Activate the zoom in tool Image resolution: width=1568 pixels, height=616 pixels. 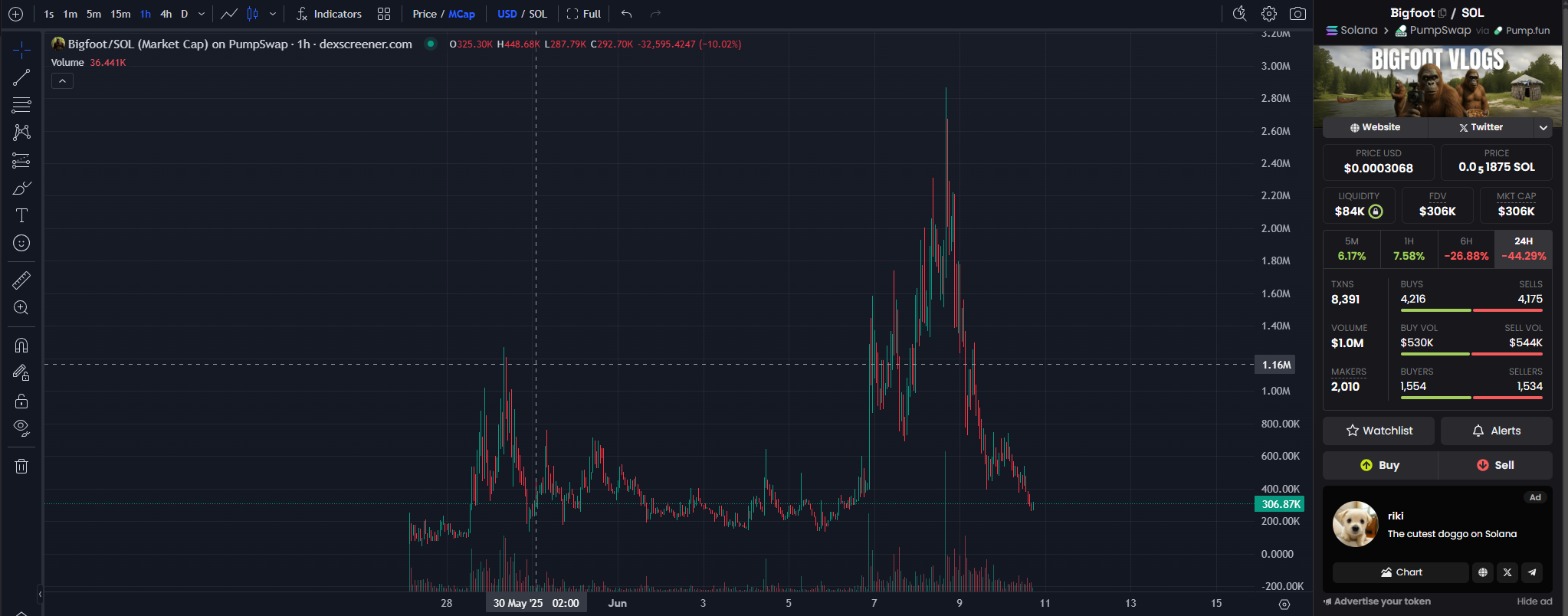21,308
